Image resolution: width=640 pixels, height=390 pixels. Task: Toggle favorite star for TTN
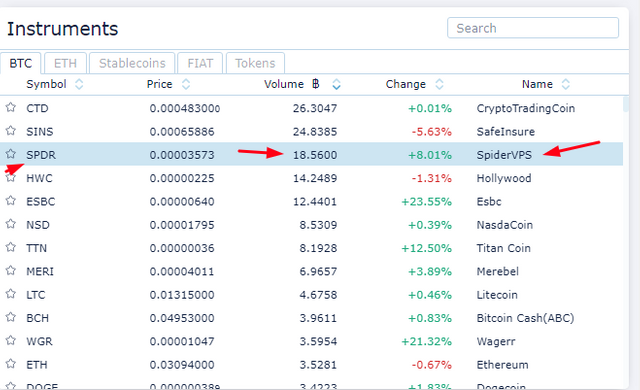coord(11,247)
